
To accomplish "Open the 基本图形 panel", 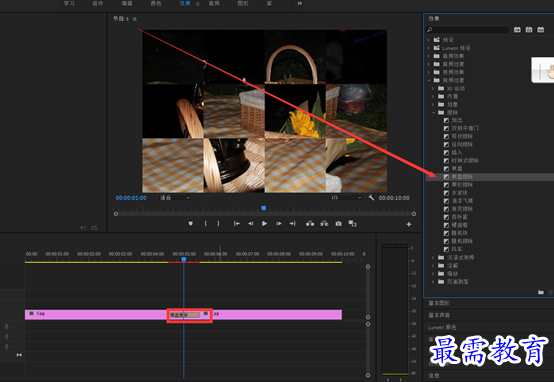I will [439, 303].
